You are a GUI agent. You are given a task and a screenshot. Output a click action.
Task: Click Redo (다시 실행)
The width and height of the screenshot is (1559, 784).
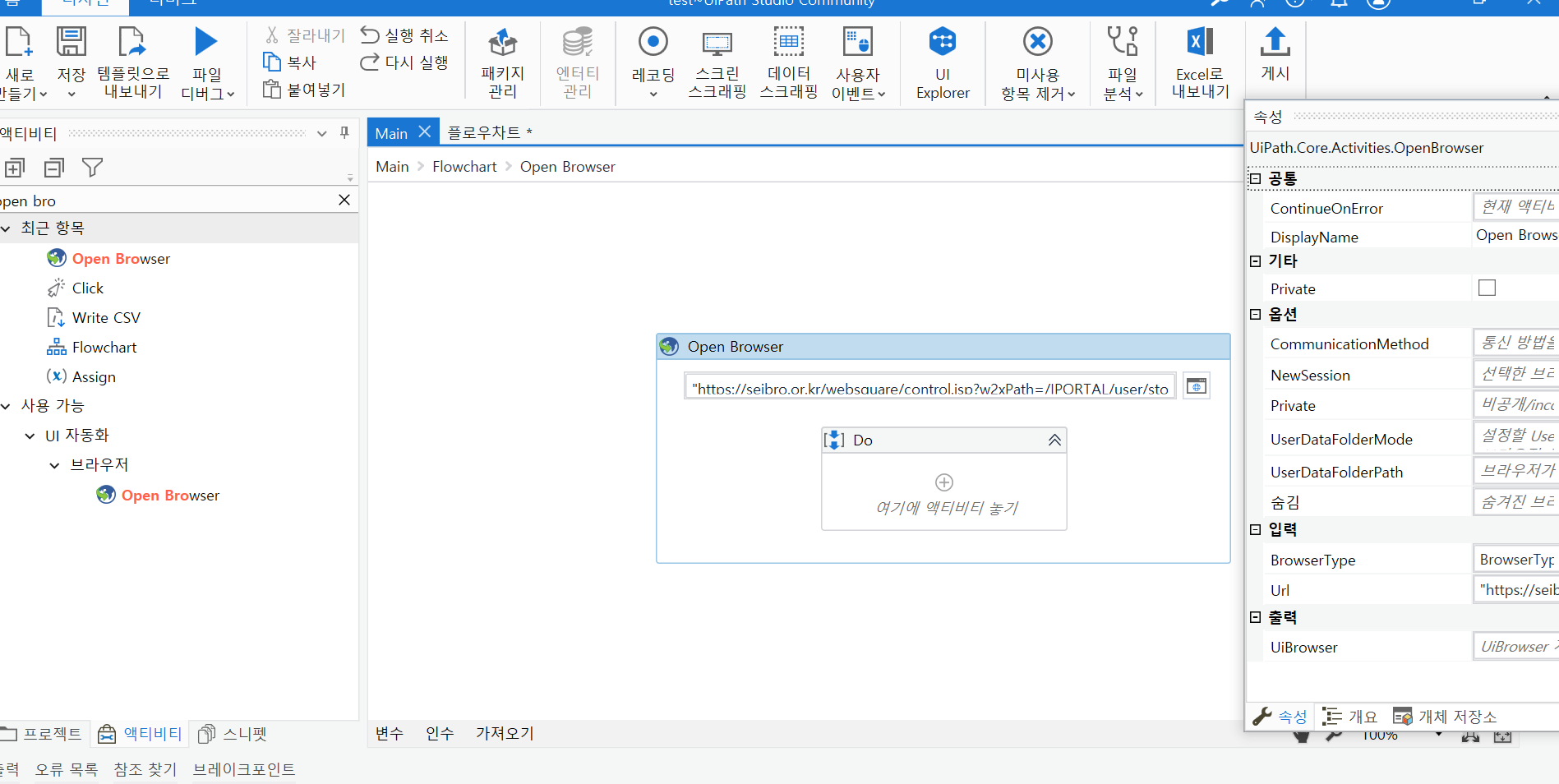coord(404,62)
